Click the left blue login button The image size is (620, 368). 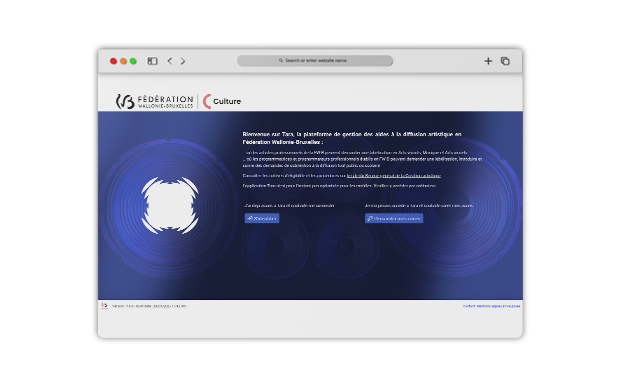[262, 218]
